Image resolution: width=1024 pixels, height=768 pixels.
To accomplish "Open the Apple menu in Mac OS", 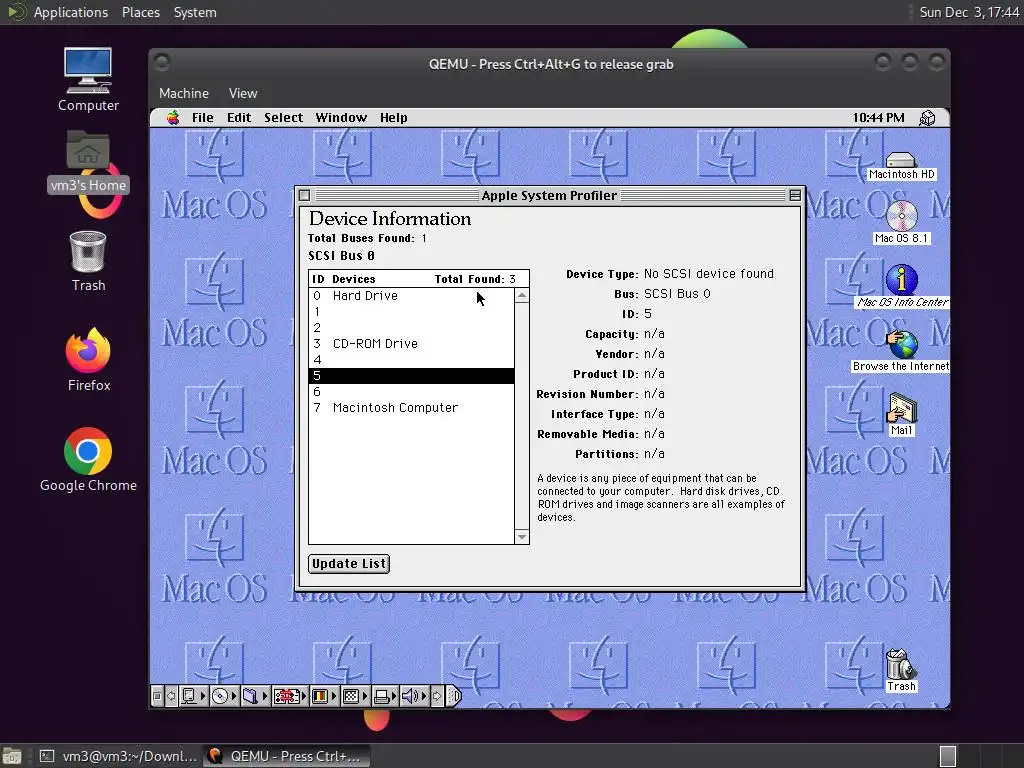I will (x=173, y=118).
